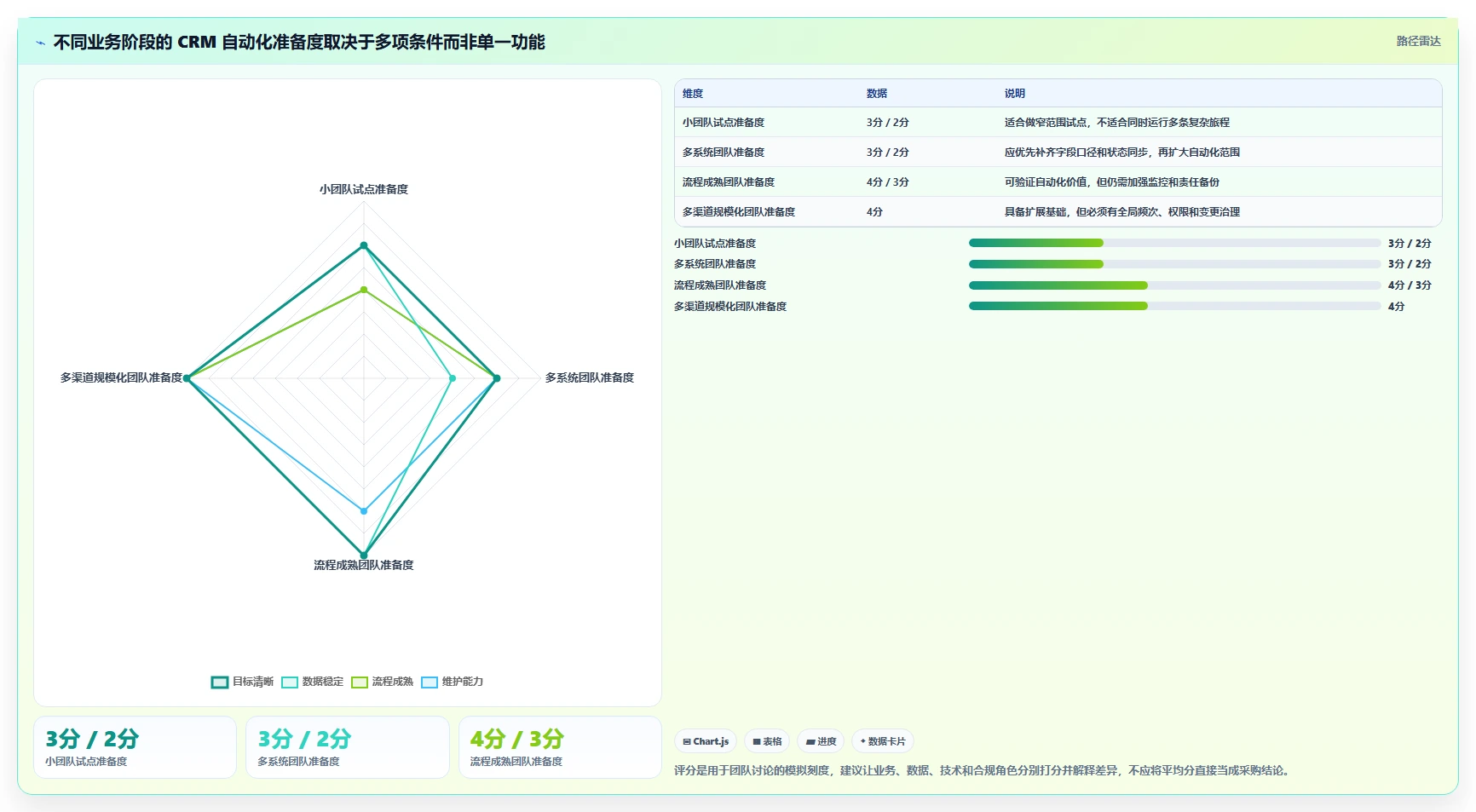
Task: Toggle the 数据稳定 legend series
Action: pos(313,682)
